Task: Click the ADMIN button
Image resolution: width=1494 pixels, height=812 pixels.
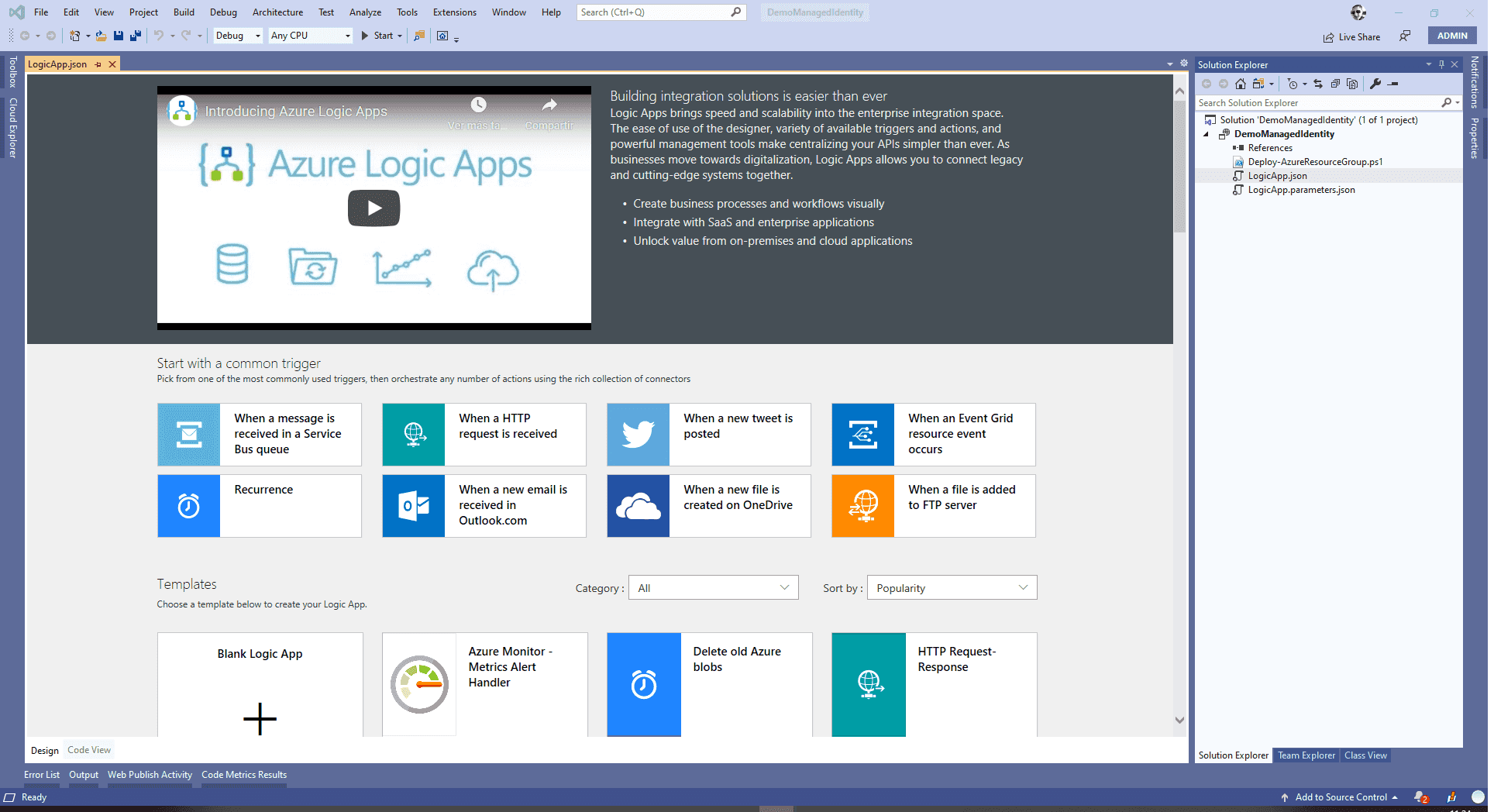Action: coord(1452,36)
